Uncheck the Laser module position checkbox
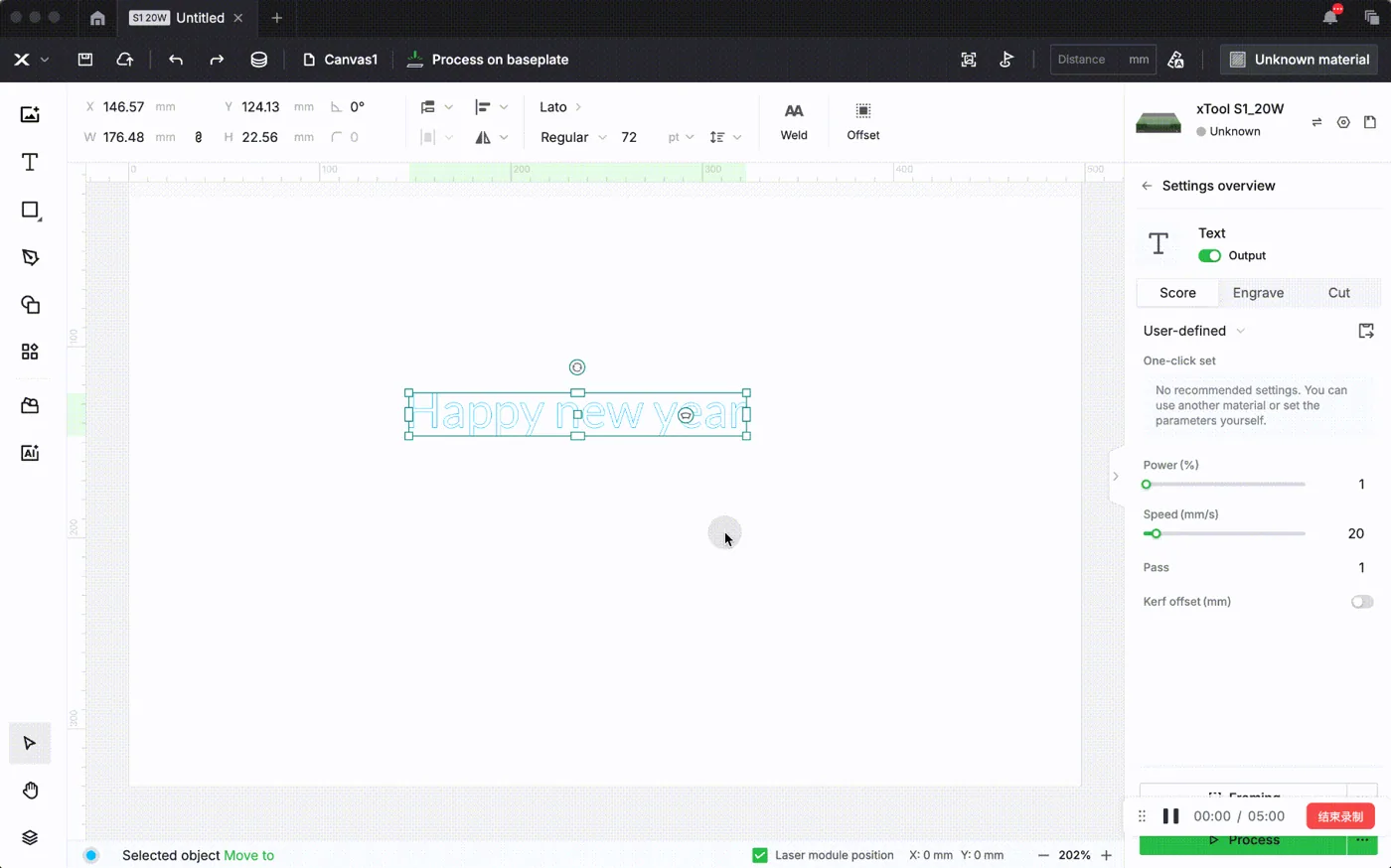Viewport: 1391px width, 868px height. point(760,855)
